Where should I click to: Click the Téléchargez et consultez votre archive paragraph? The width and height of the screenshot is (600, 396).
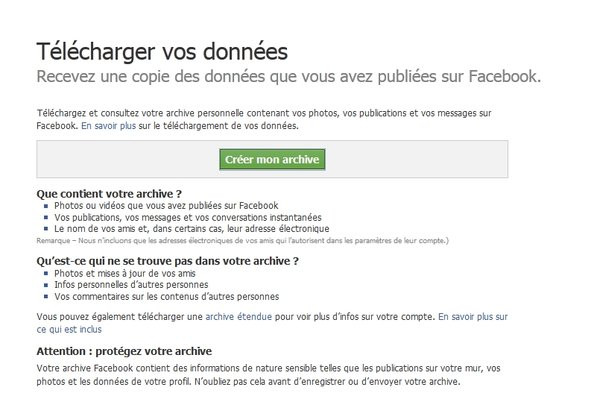[x=264, y=119]
